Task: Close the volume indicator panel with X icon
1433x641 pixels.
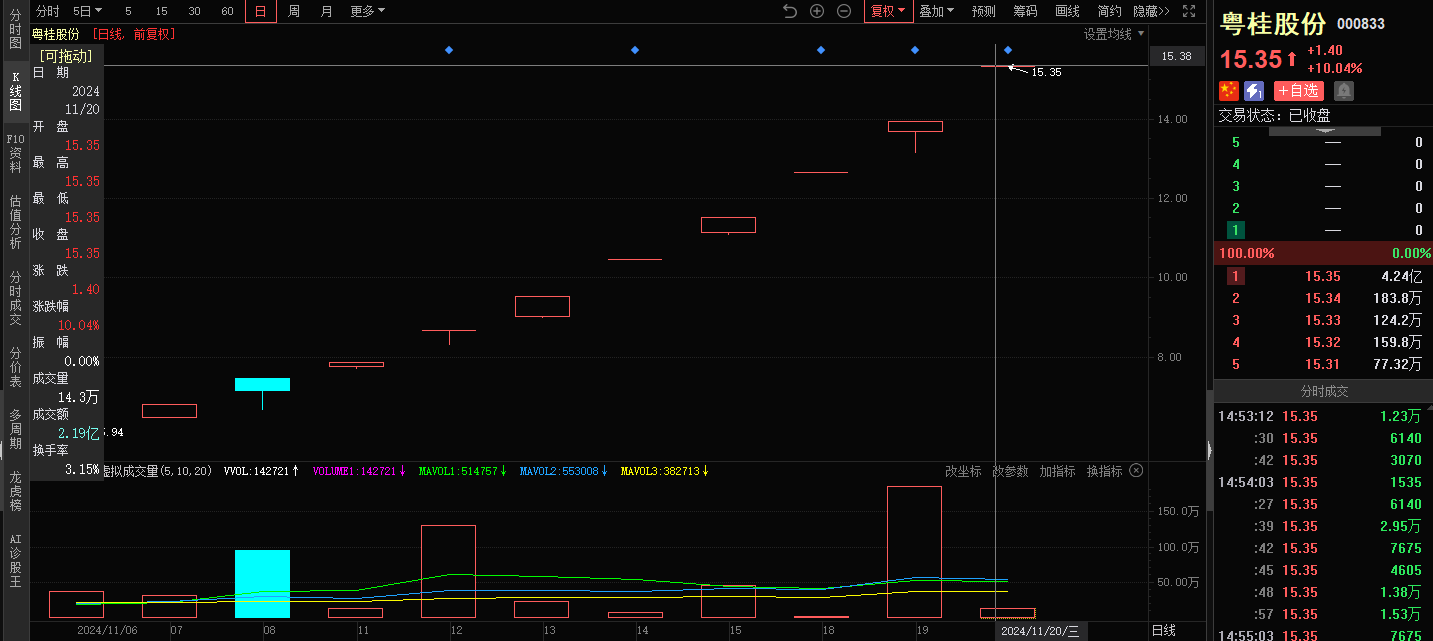Action: (x=1135, y=471)
